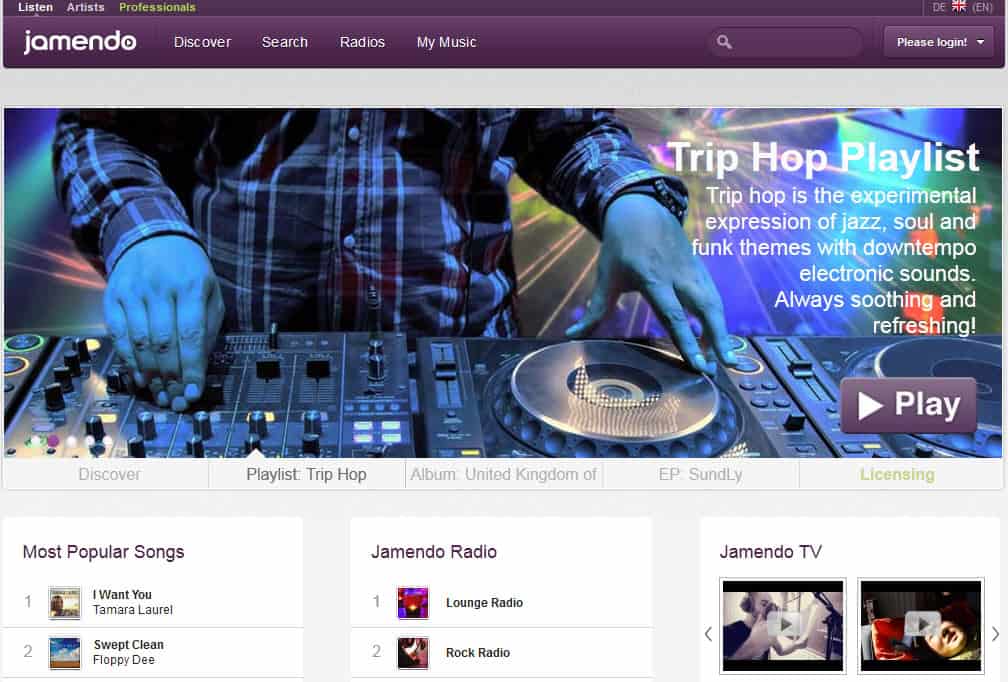Select the Playlist: Trip Hop tab
Image resolution: width=1008 pixels, height=682 pixels.
coord(307,474)
